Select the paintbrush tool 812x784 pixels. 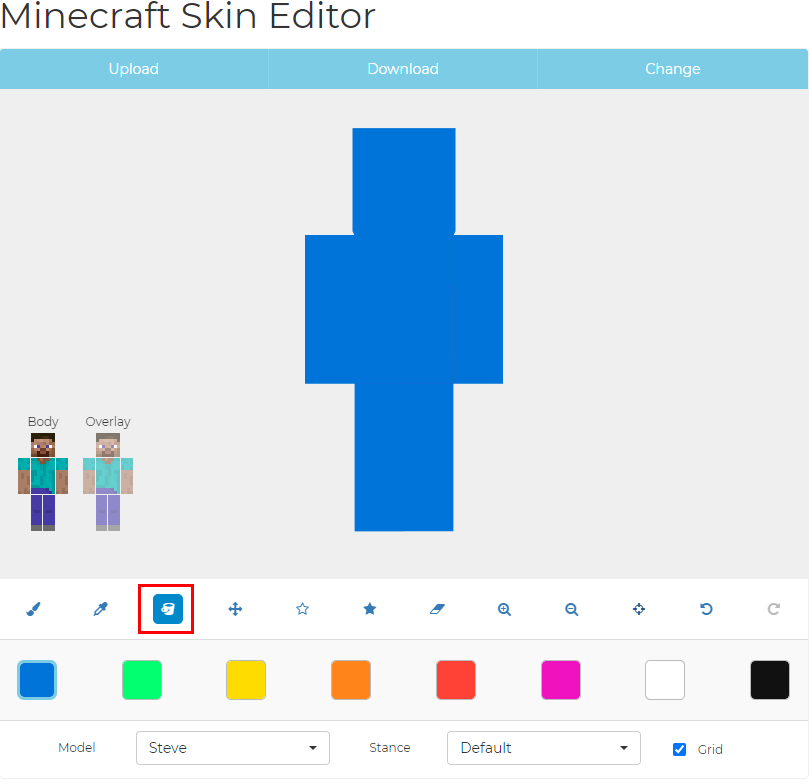[x=34, y=609]
